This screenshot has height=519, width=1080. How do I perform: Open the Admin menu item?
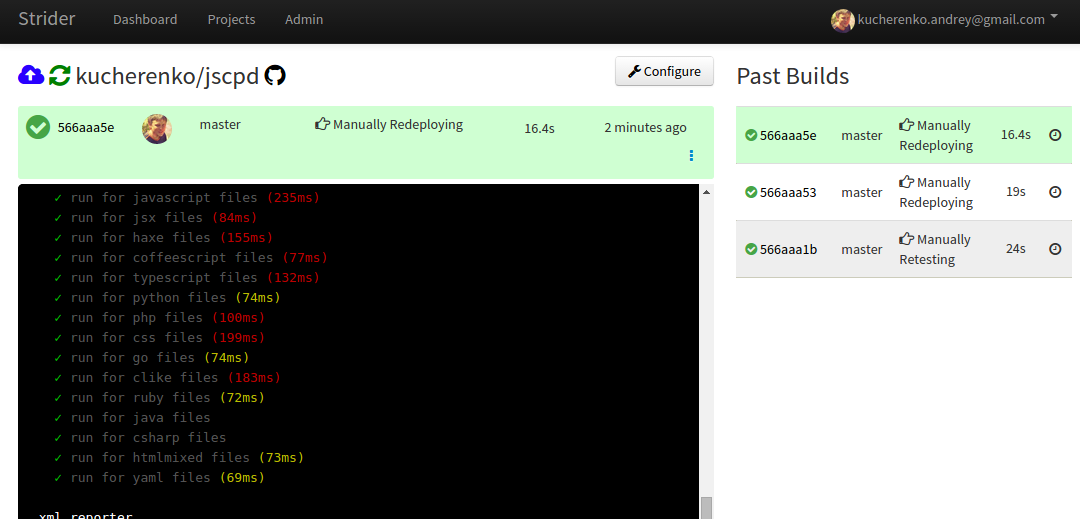(x=304, y=20)
